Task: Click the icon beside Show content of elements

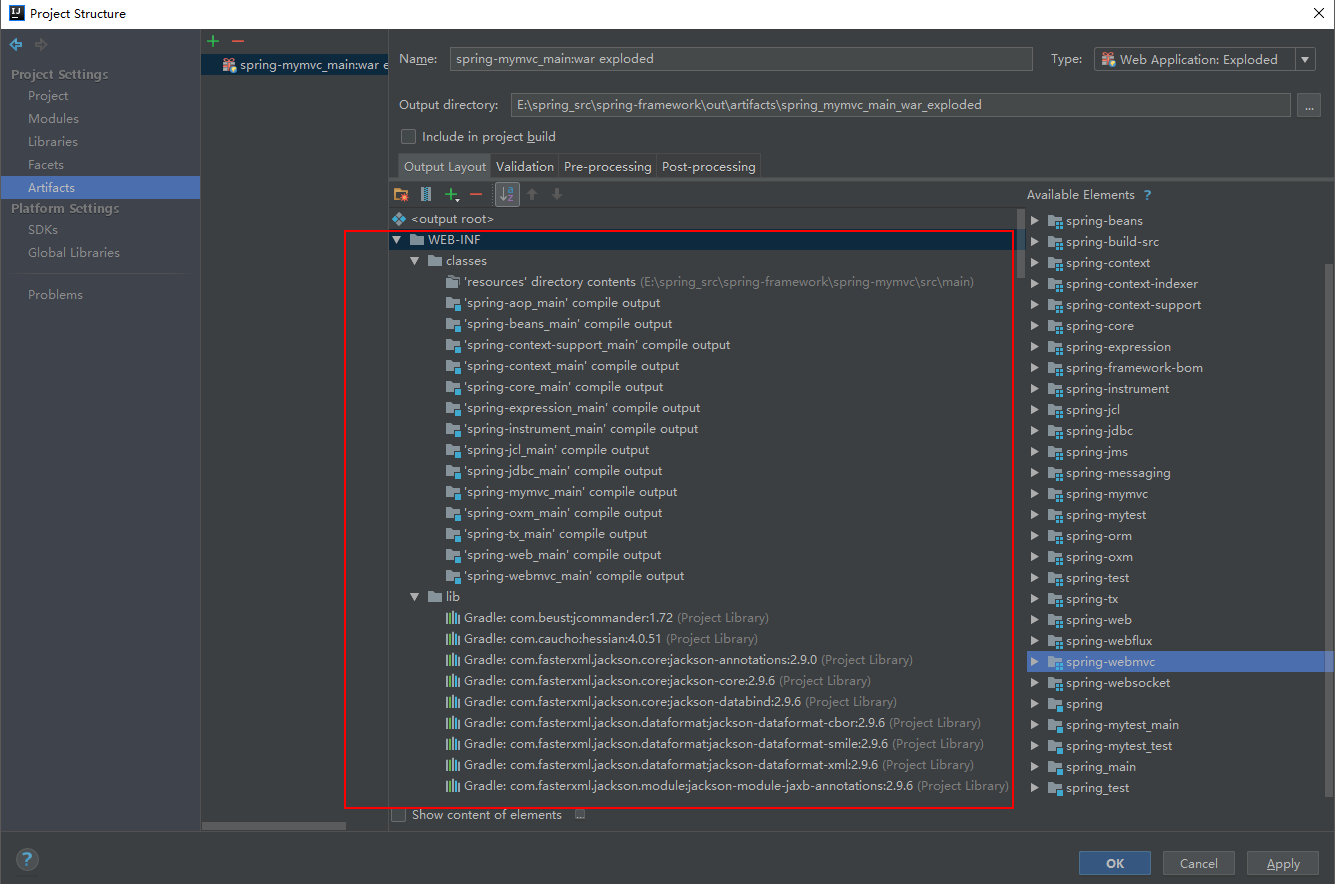Action: pos(580,815)
